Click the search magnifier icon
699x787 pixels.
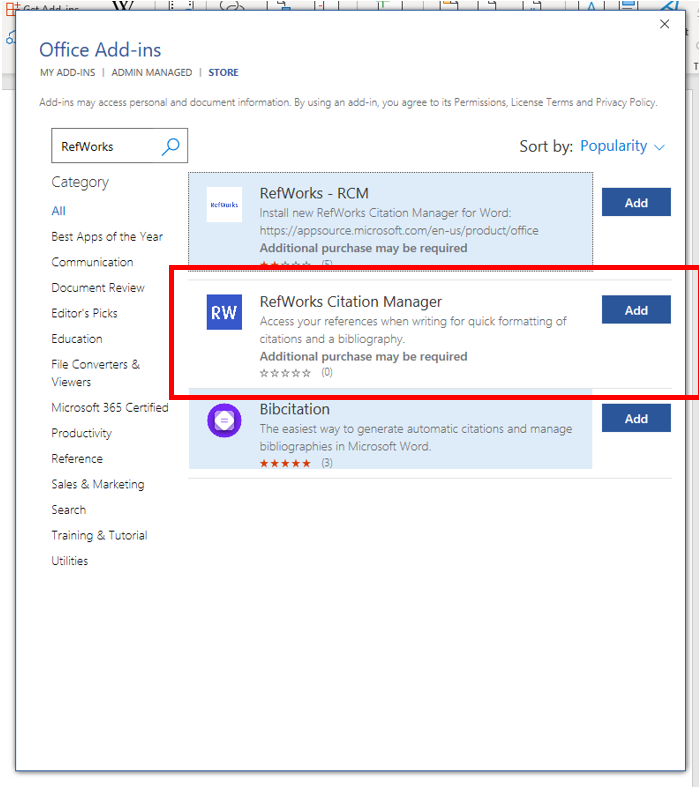[x=171, y=147]
